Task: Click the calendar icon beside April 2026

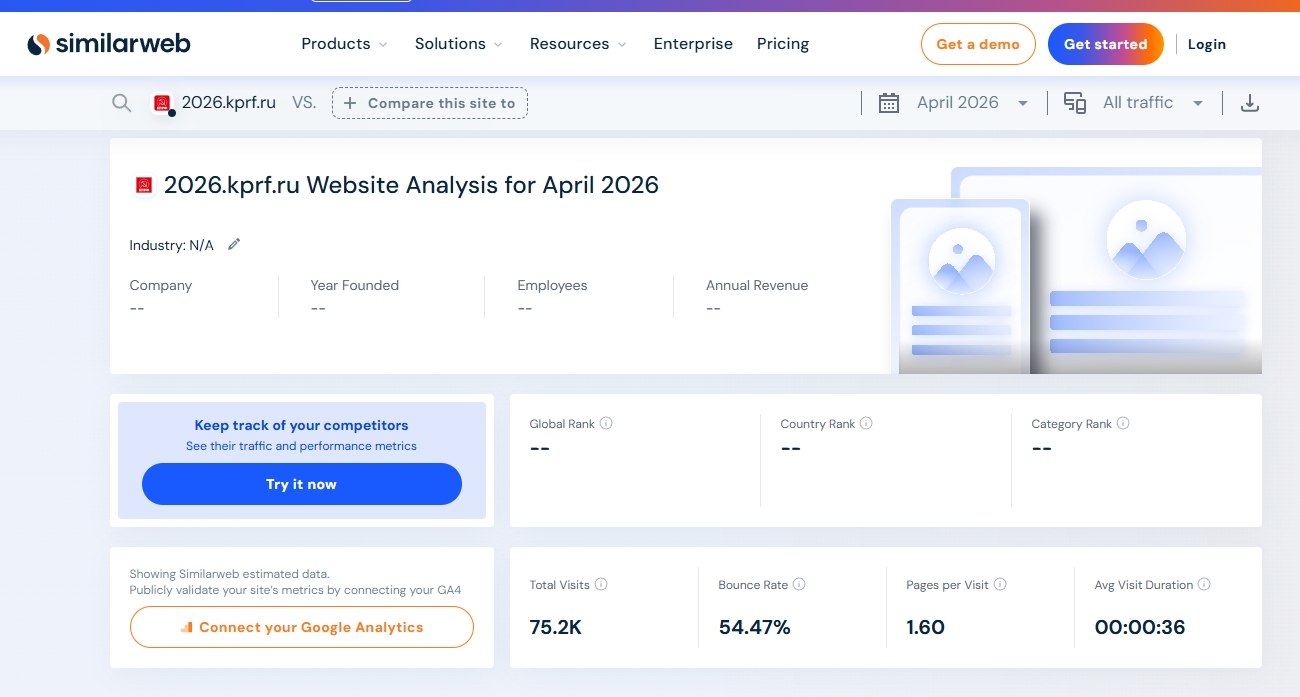Action: coord(888,103)
